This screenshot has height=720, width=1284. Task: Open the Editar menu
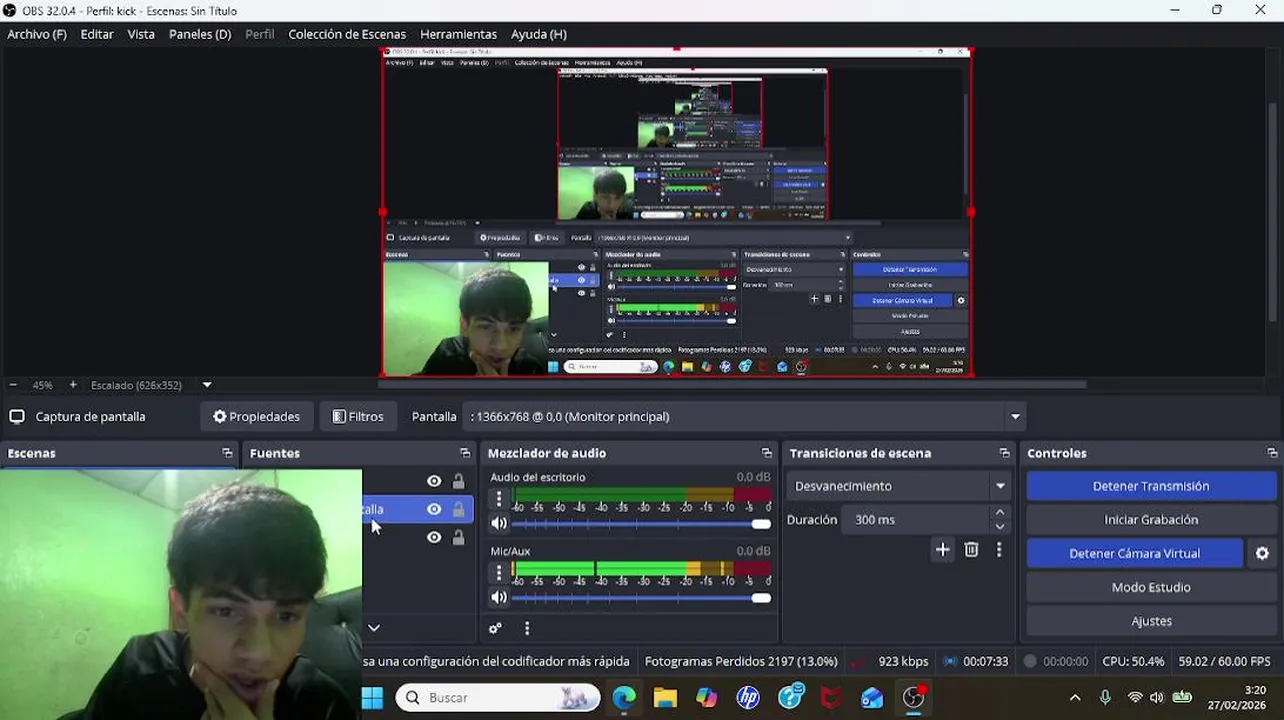point(97,34)
